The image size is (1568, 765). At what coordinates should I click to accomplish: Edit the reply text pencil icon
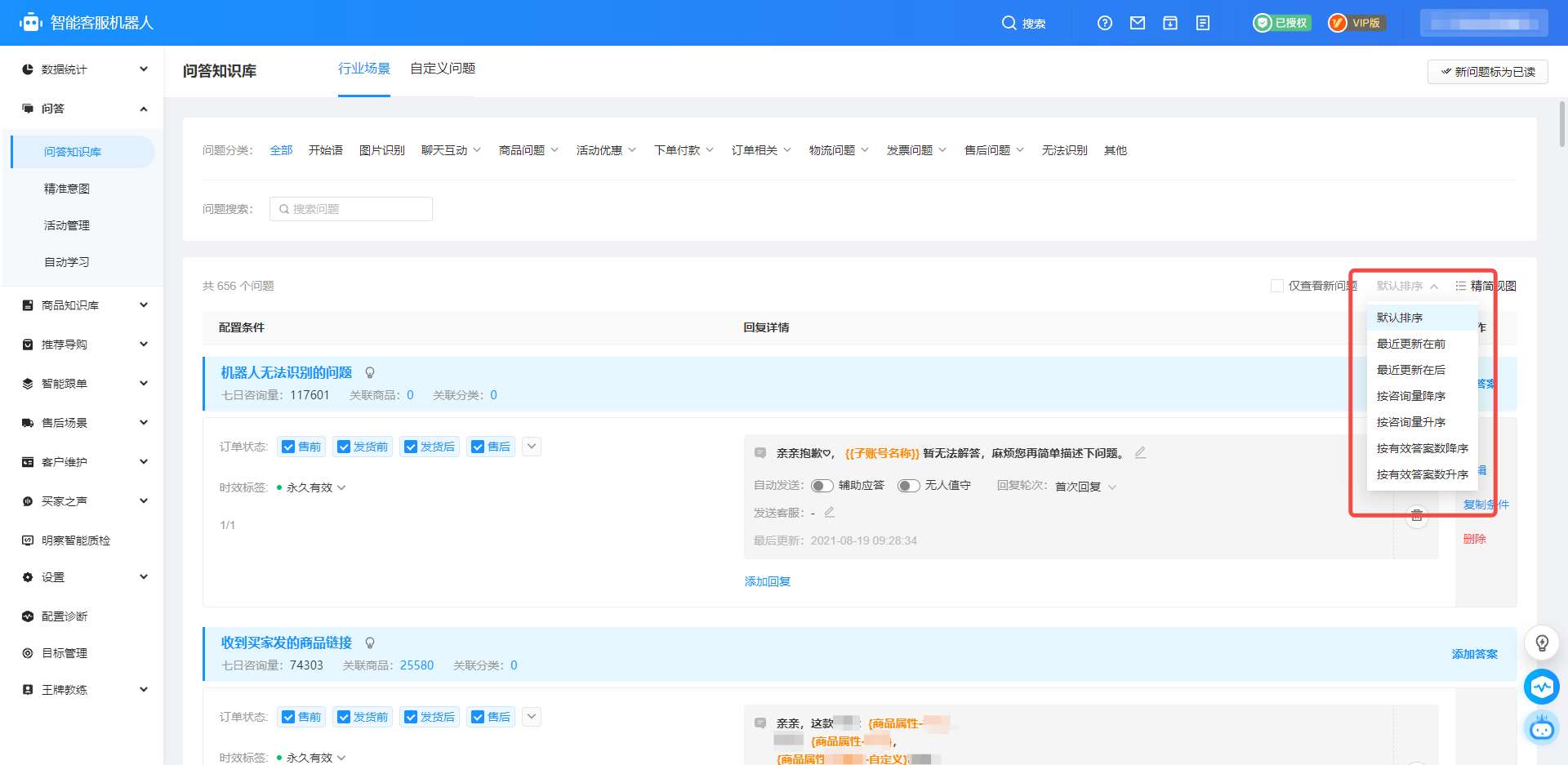click(1141, 452)
